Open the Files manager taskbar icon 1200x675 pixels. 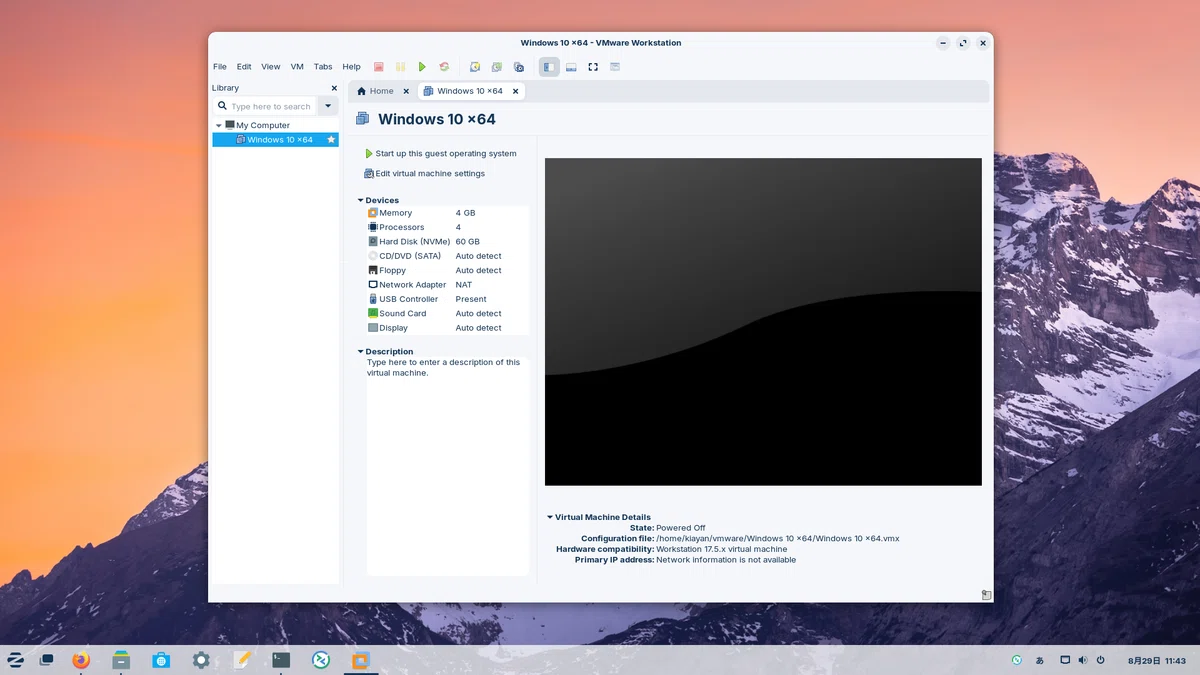(x=121, y=660)
